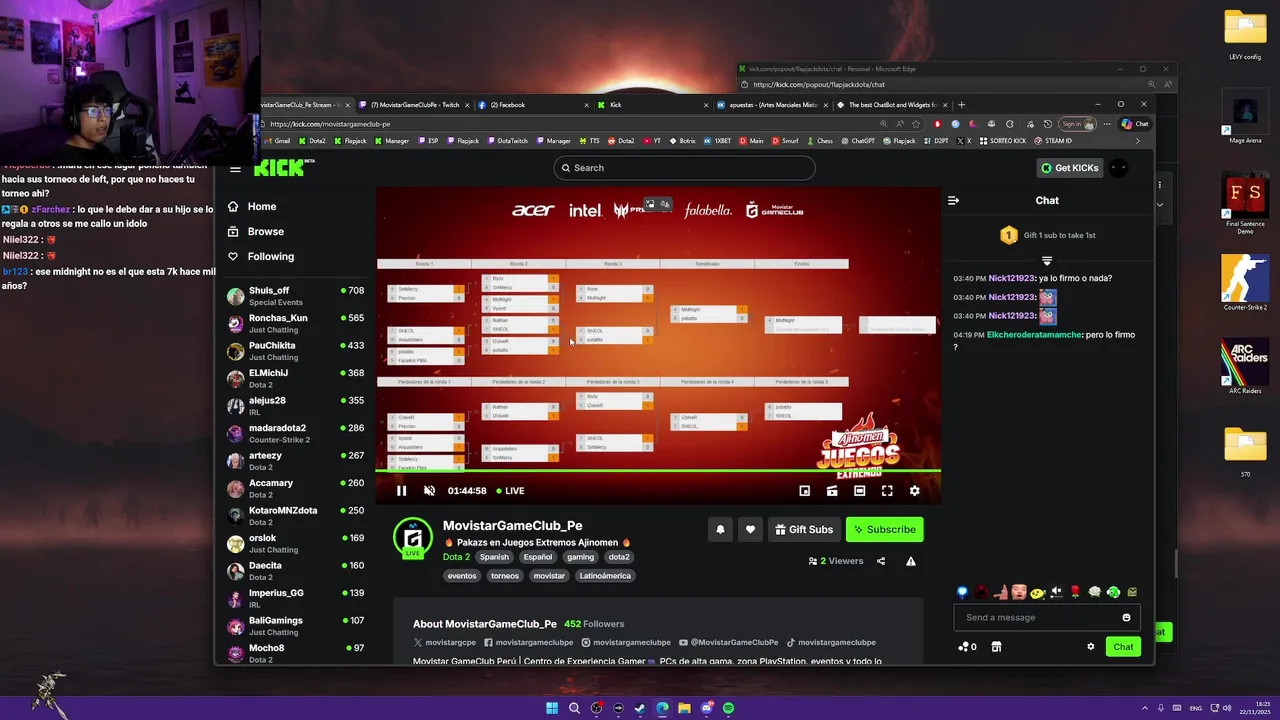Click the green Subscribe button
The height and width of the screenshot is (720, 1280).
click(x=884, y=530)
